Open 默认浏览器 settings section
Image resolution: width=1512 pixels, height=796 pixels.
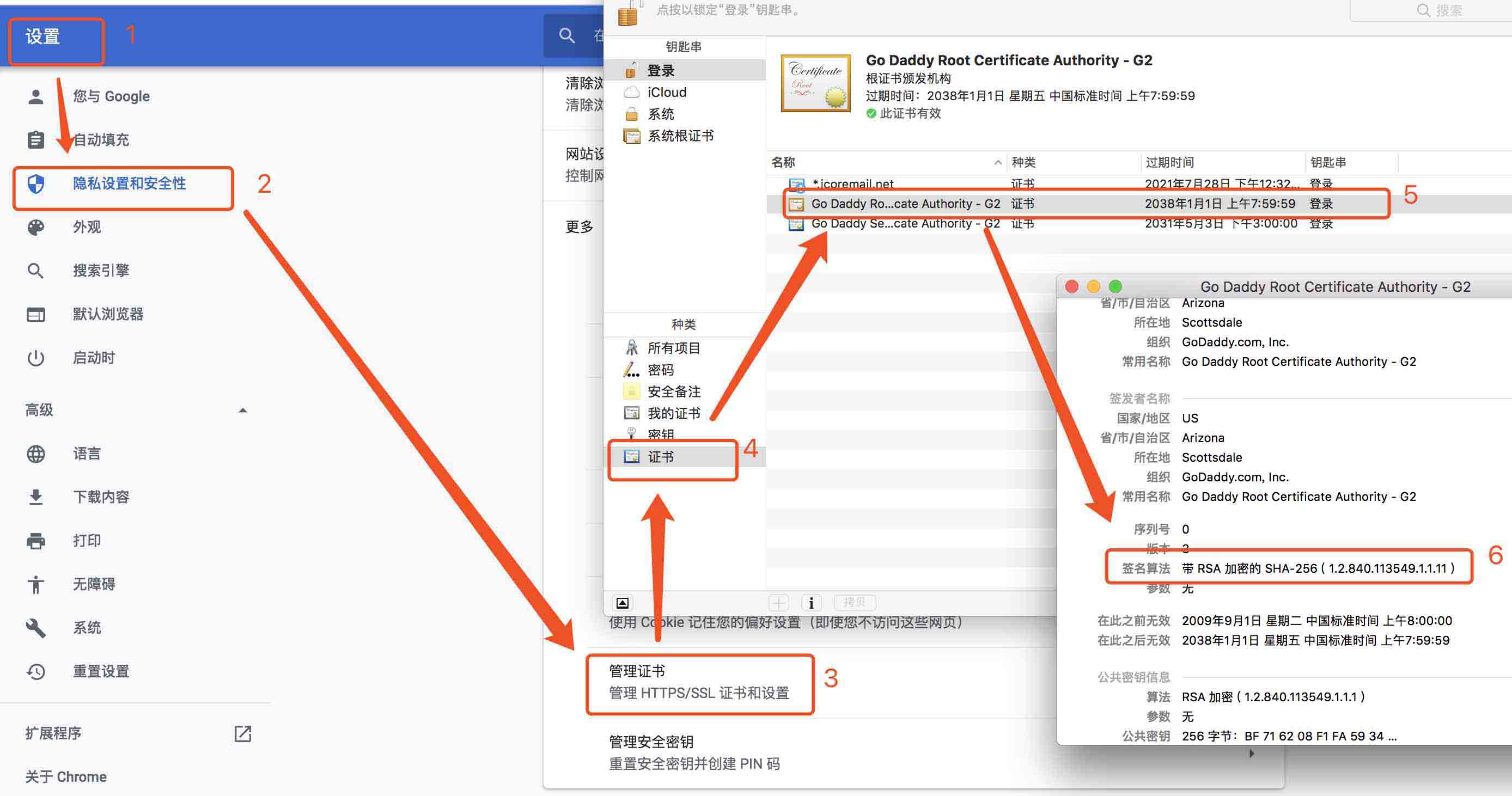click(x=108, y=314)
